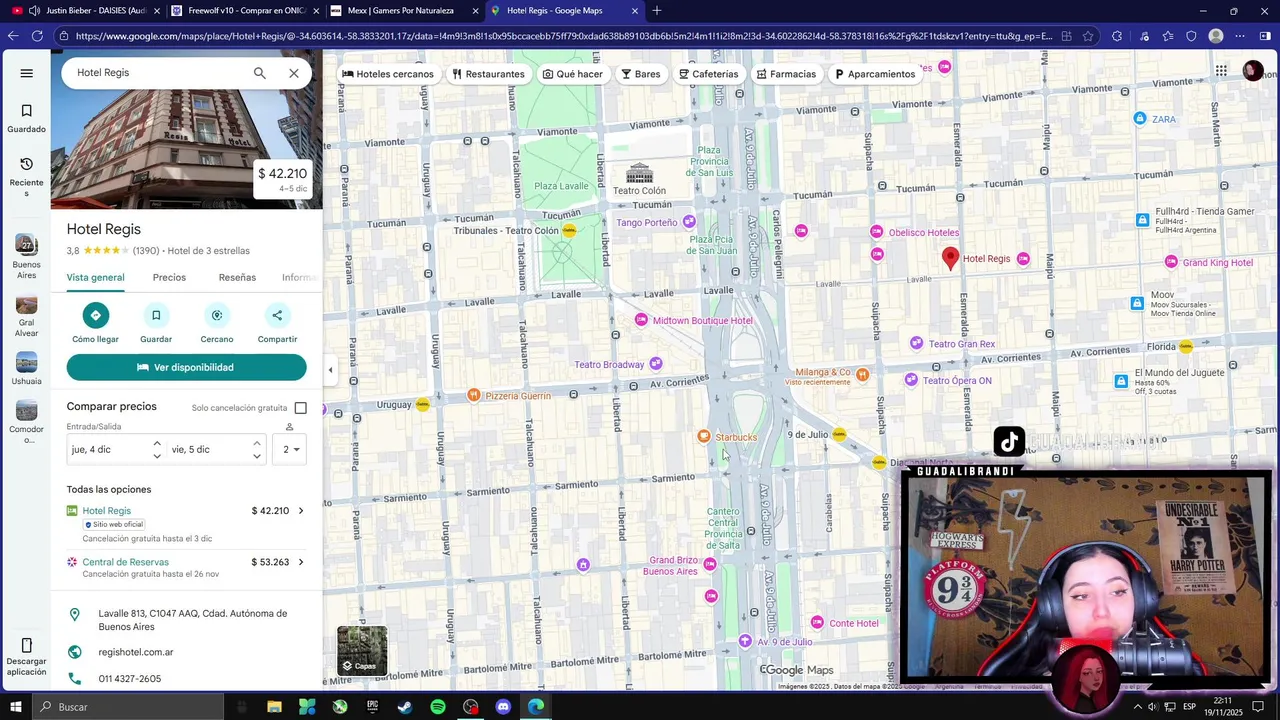Filter by Restaurantes chip

(x=488, y=74)
